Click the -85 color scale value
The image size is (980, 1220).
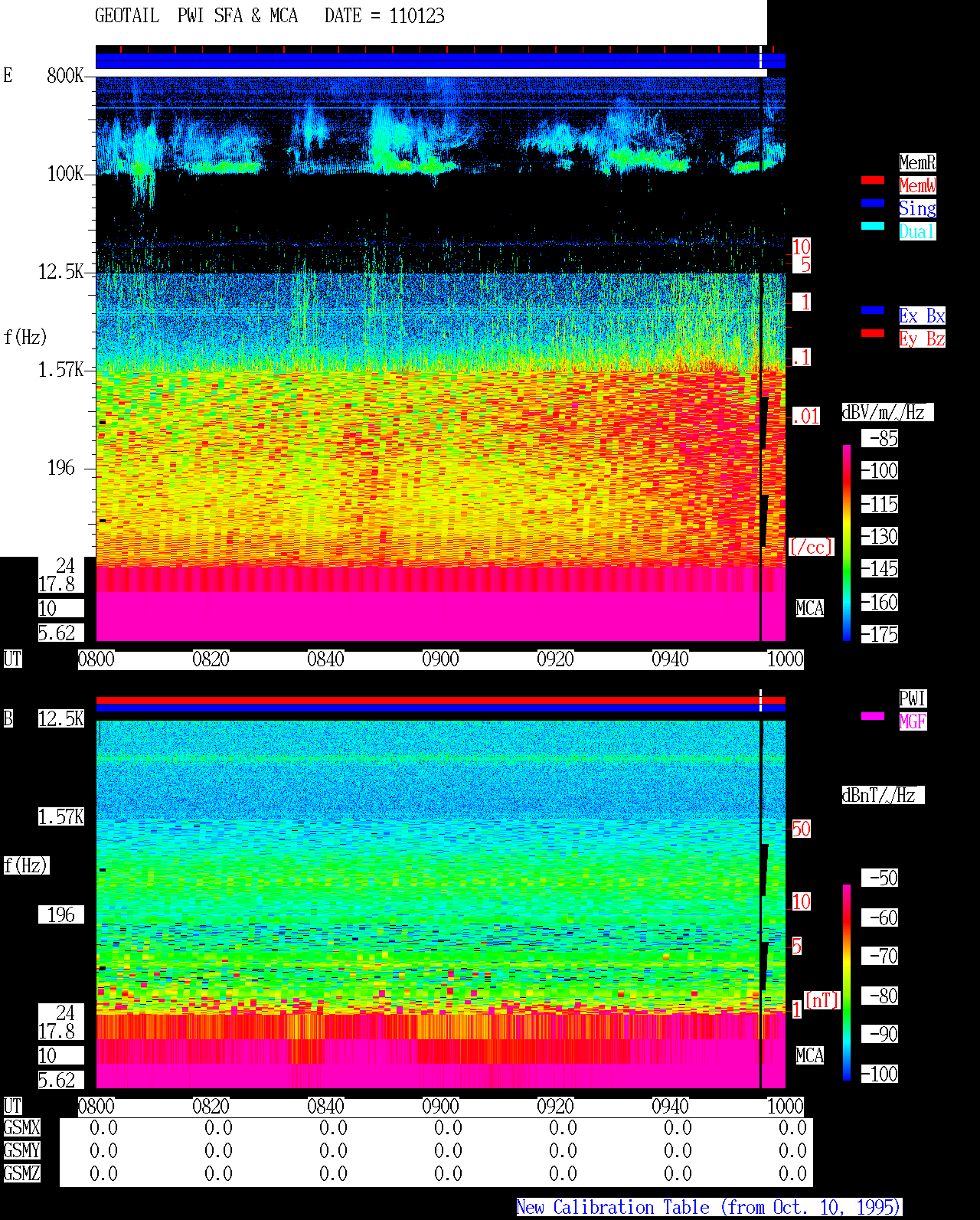880,438
